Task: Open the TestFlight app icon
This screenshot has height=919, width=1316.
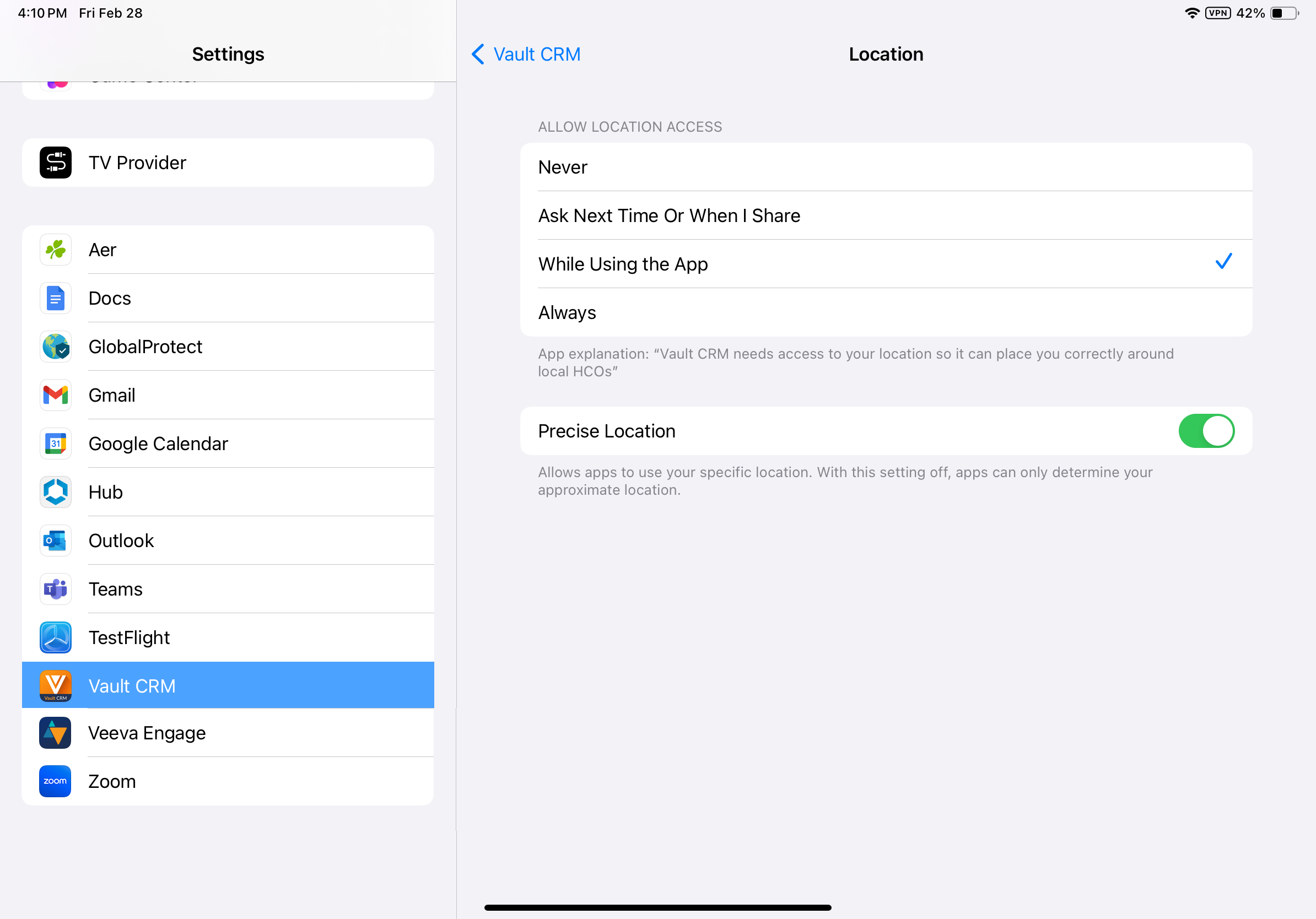Action: coord(56,637)
